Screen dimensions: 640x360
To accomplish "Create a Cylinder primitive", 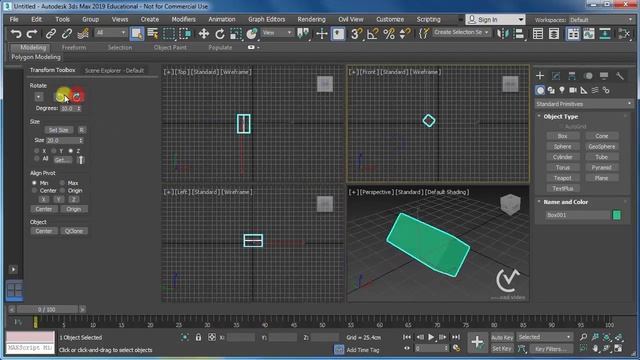I will coord(562,157).
